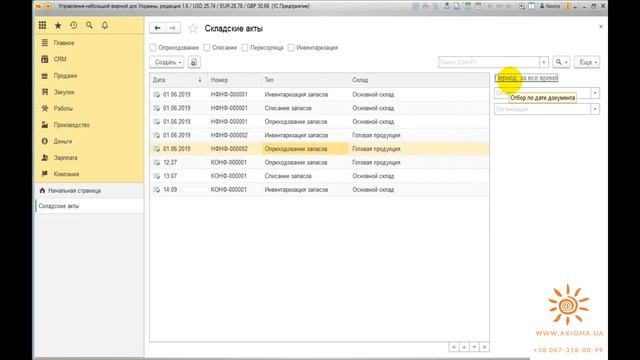Add Складские акты to favorites star
This screenshot has height=360, width=640.
pos(193,29)
